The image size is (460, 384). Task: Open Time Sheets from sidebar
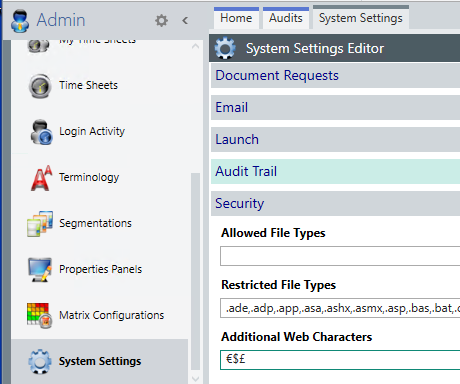(88, 85)
